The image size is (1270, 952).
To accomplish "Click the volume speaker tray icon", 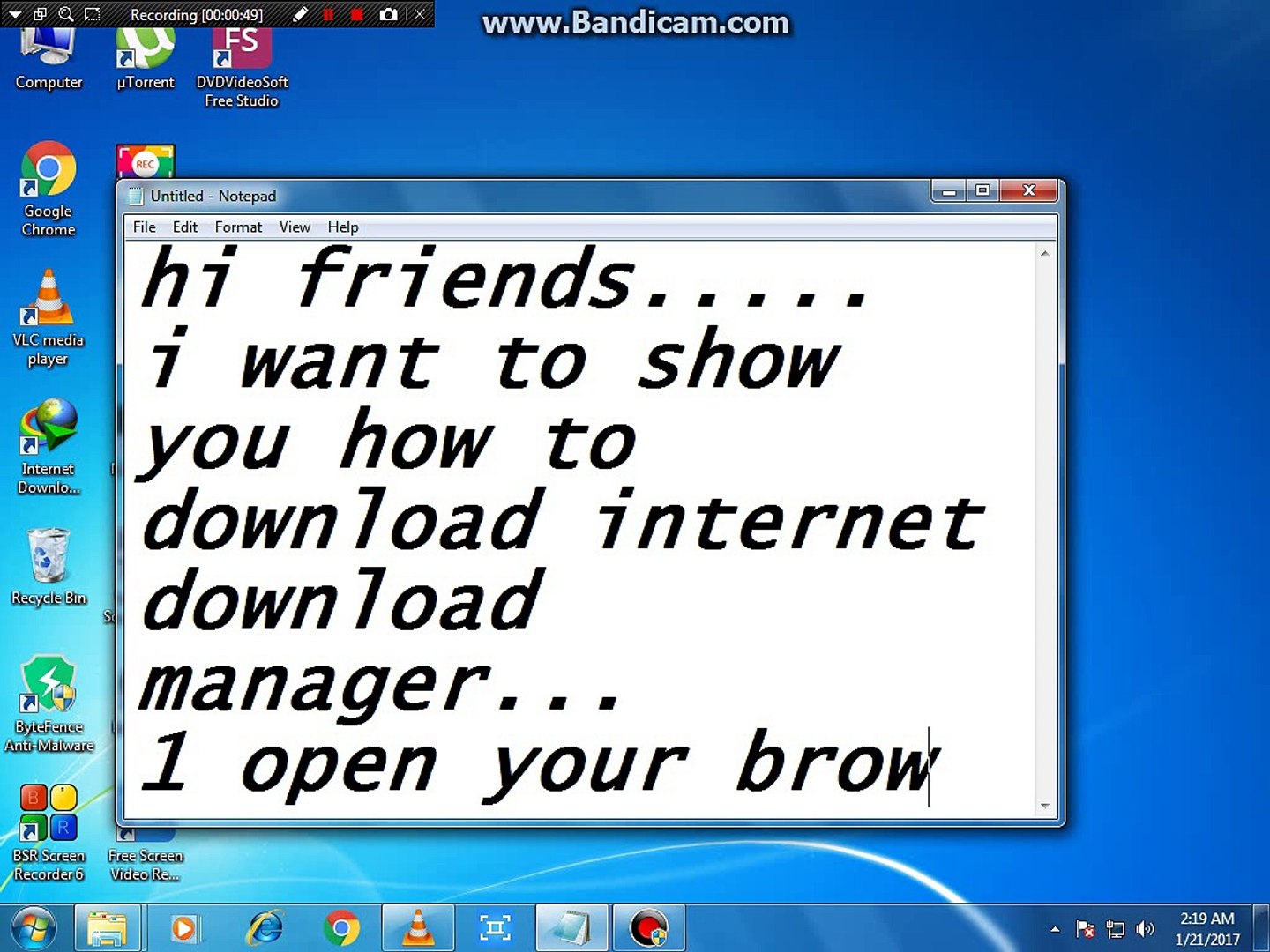I will click(1145, 929).
